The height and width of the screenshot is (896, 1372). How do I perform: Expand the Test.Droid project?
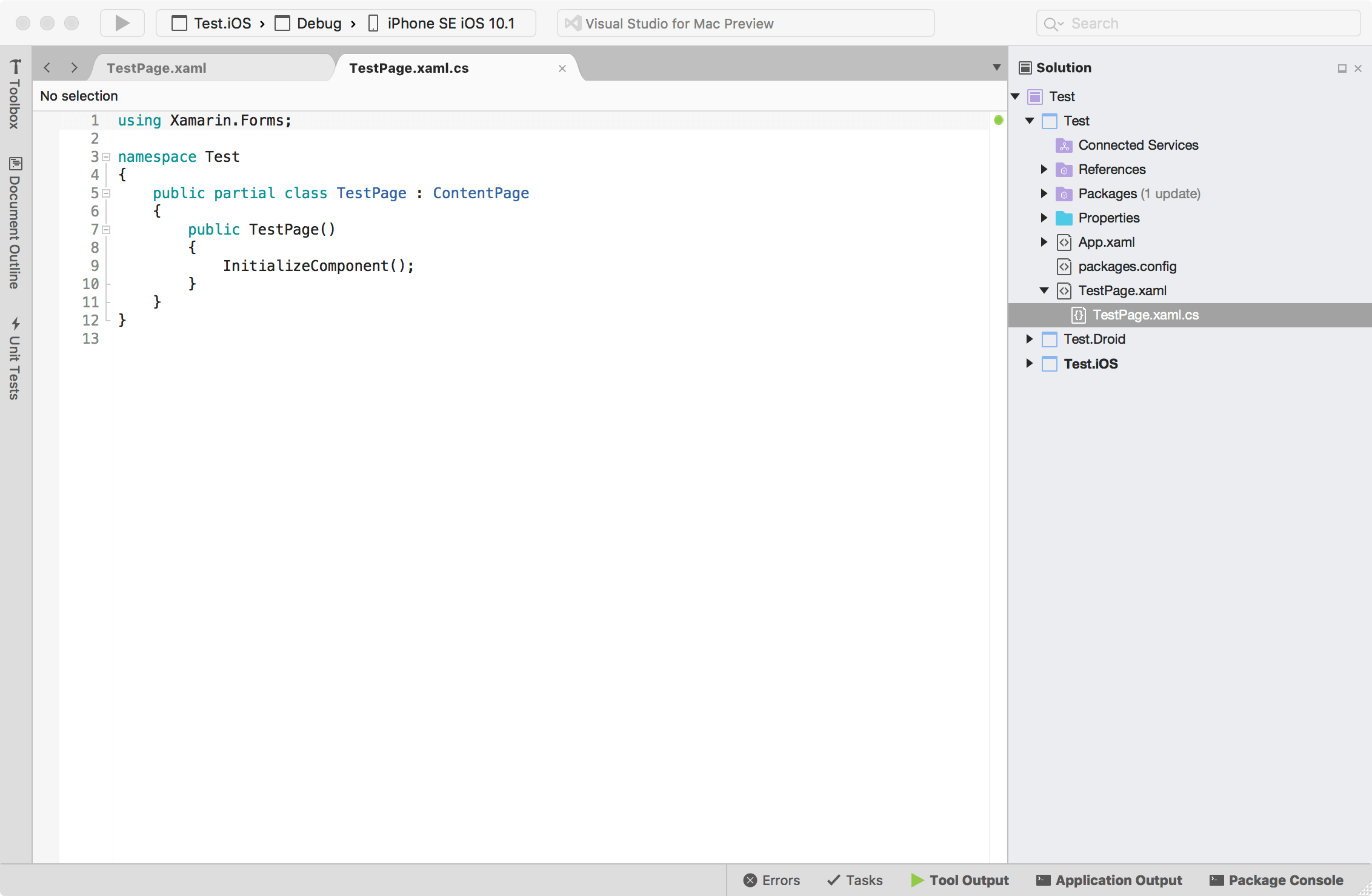1030,339
